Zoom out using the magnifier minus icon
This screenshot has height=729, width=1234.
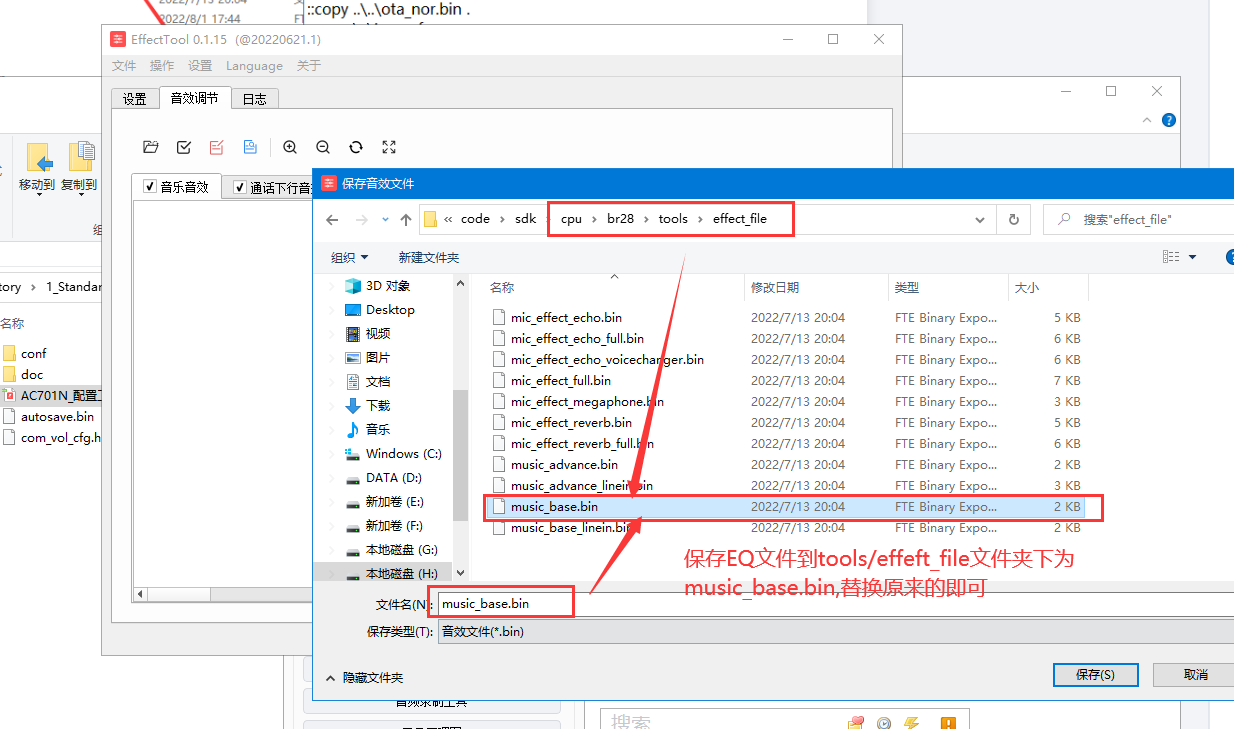323,147
